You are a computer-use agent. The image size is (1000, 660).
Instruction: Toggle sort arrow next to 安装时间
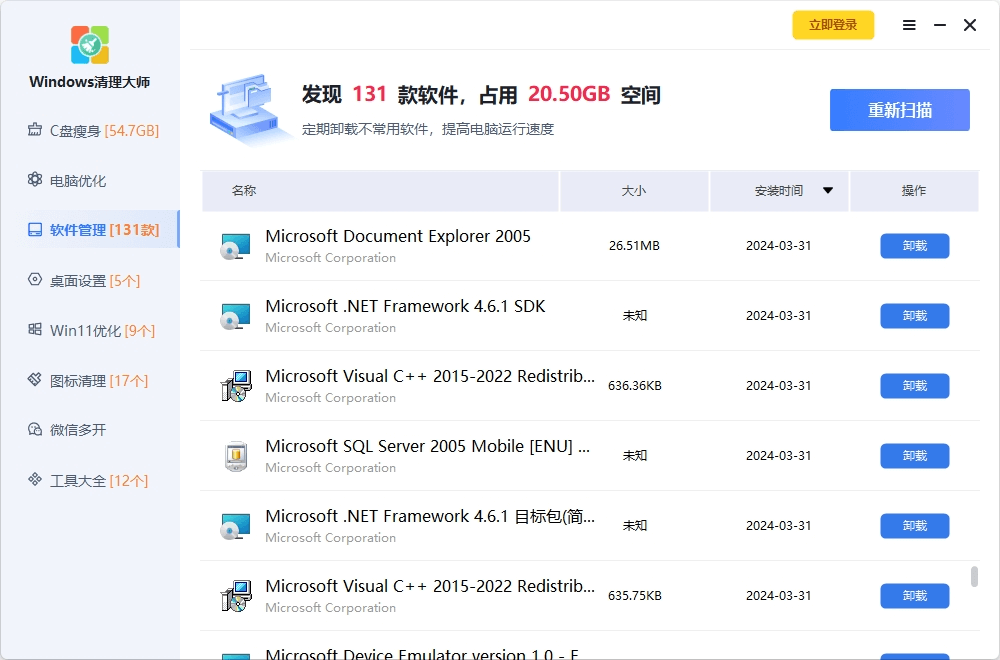click(827, 191)
